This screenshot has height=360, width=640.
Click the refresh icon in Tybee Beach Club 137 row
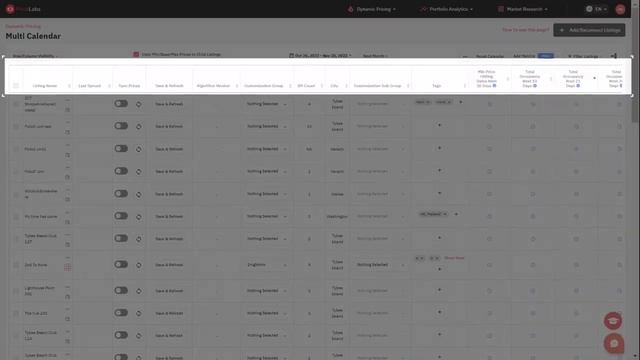139,239
